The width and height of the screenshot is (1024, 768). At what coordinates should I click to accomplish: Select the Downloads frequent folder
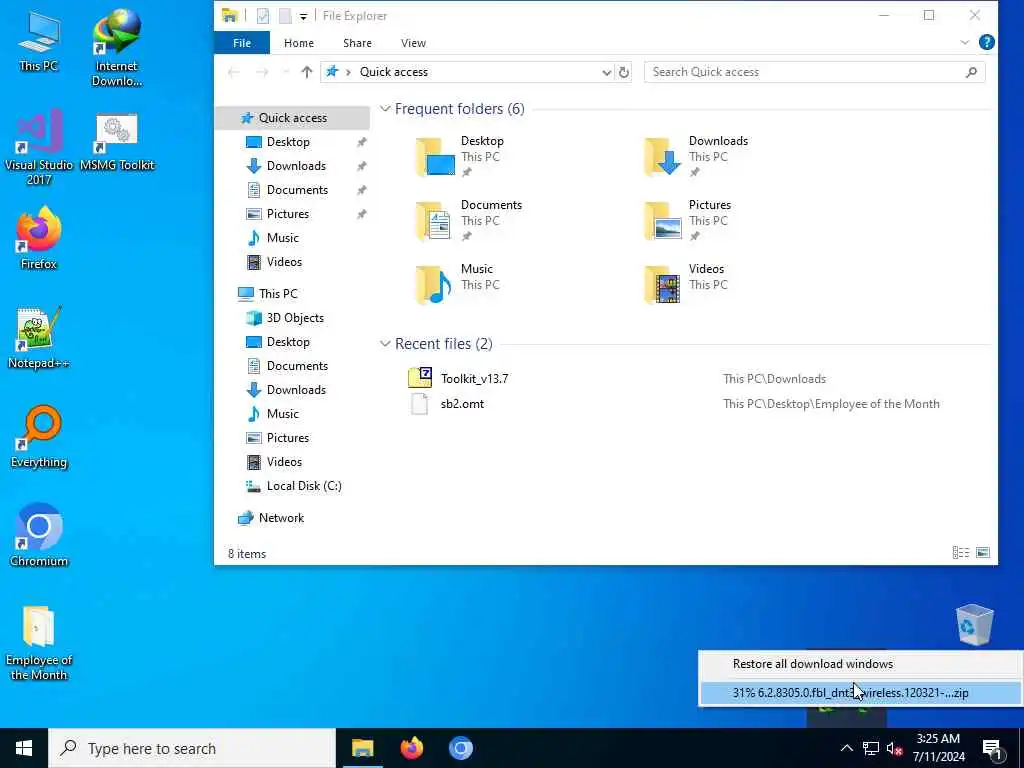coord(696,157)
